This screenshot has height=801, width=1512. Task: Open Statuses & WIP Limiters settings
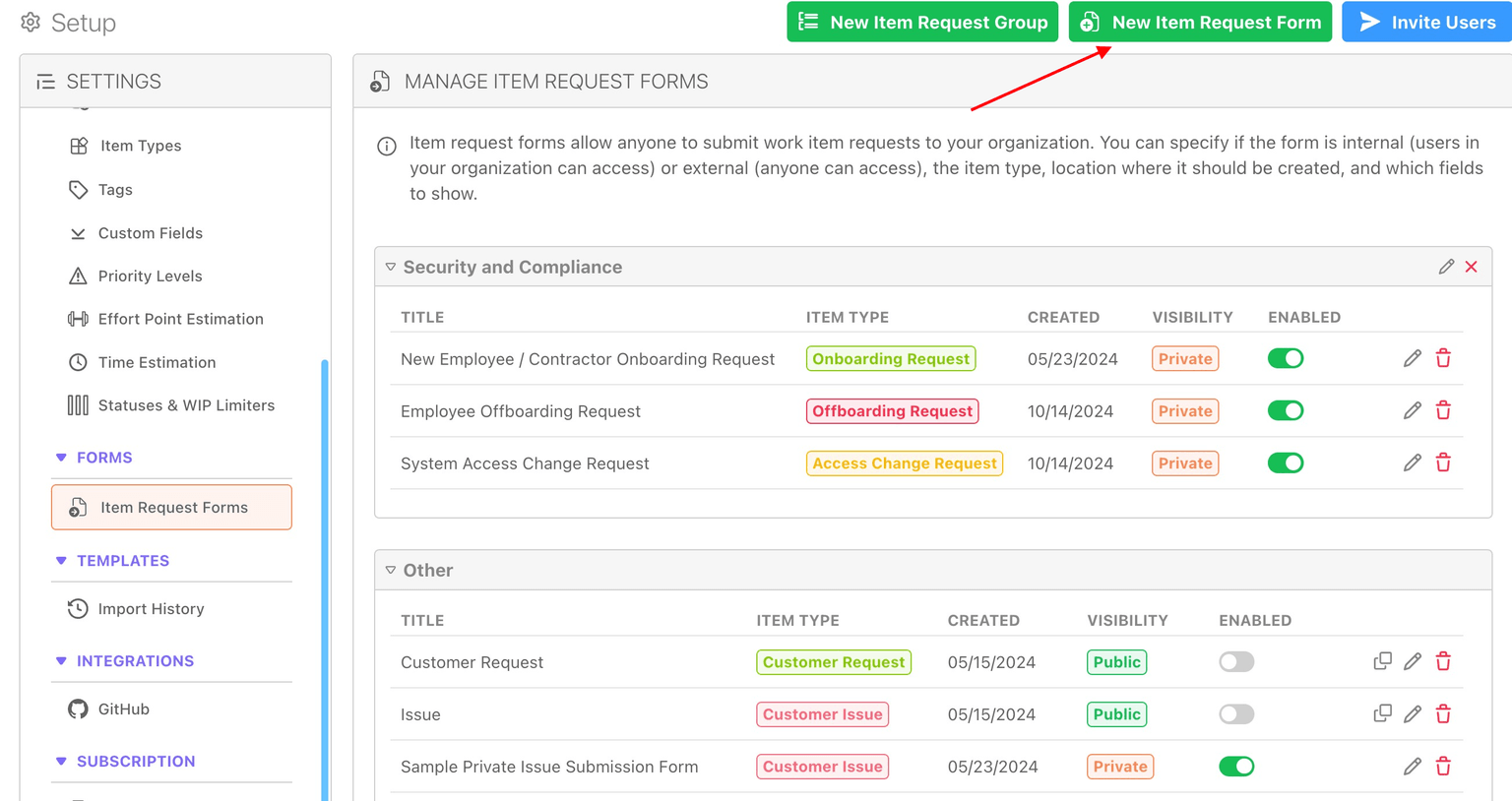pos(185,405)
